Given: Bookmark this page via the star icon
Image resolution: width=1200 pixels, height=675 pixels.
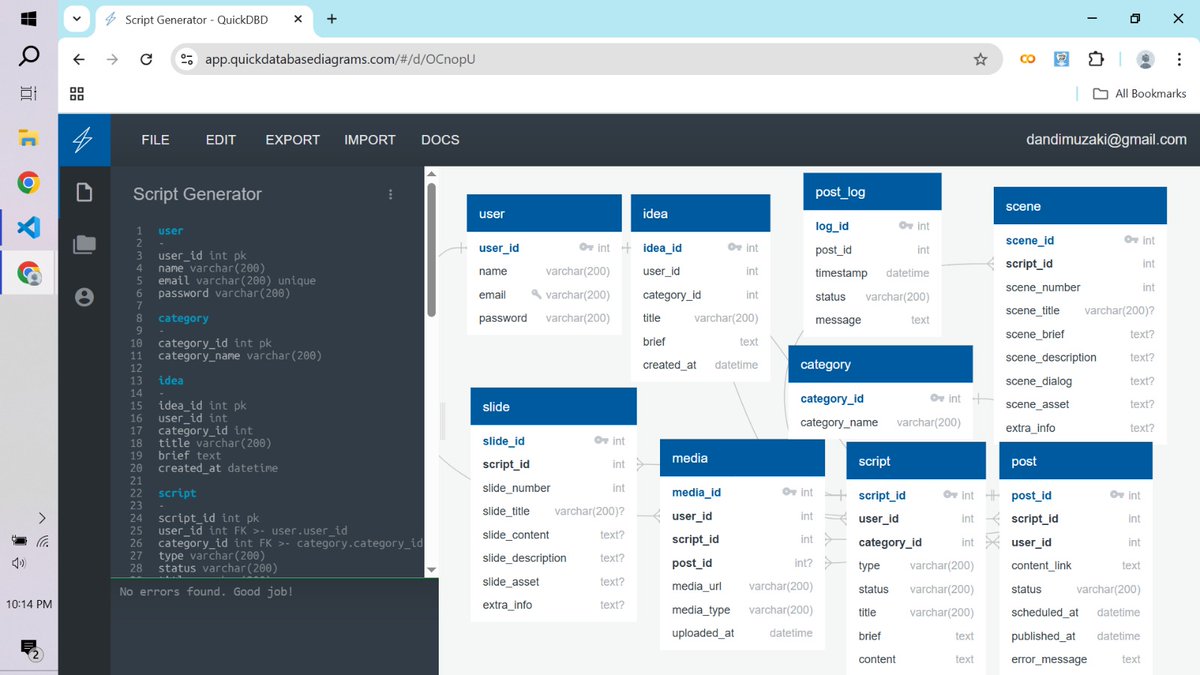Looking at the screenshot, I should pos(980,59).
